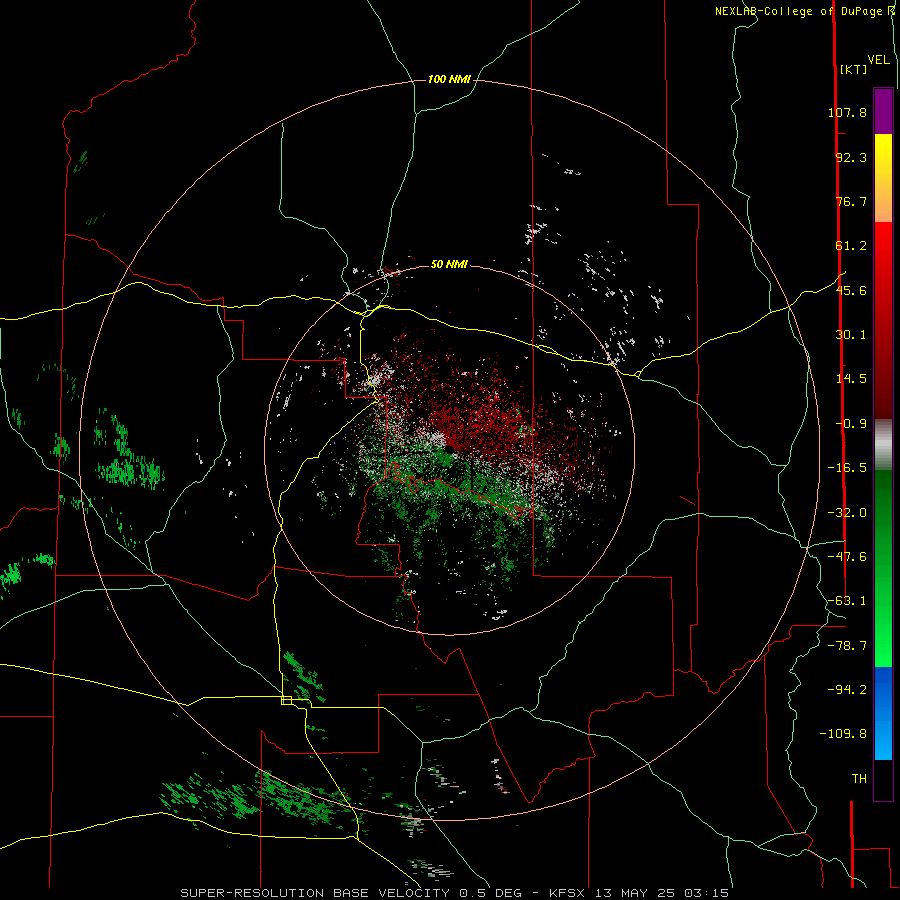This screenshot has width=900, height=900.
Task: Select the -47.6 legend value
Action: point(847,557)
